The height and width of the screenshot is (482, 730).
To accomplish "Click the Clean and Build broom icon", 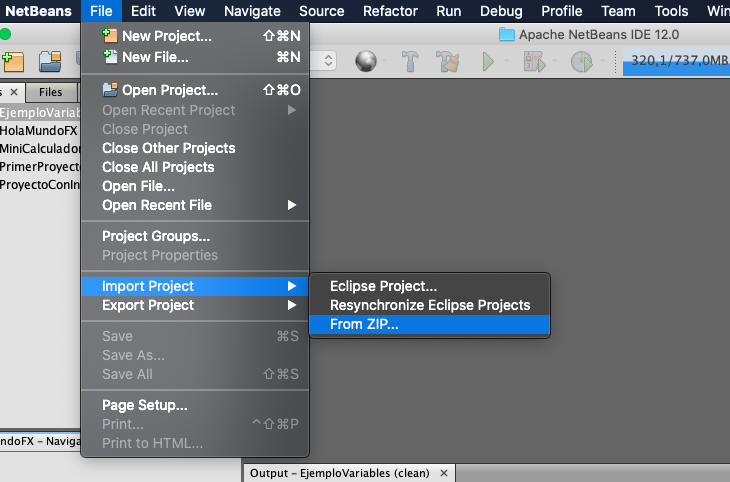I will click(447, 61).
